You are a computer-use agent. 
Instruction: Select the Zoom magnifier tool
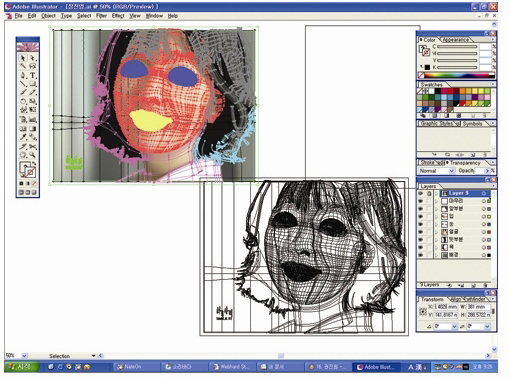33,155
